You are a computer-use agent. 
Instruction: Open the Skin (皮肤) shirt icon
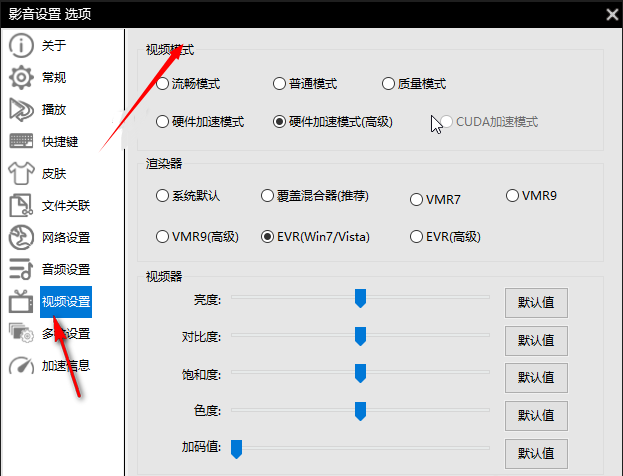21,174
